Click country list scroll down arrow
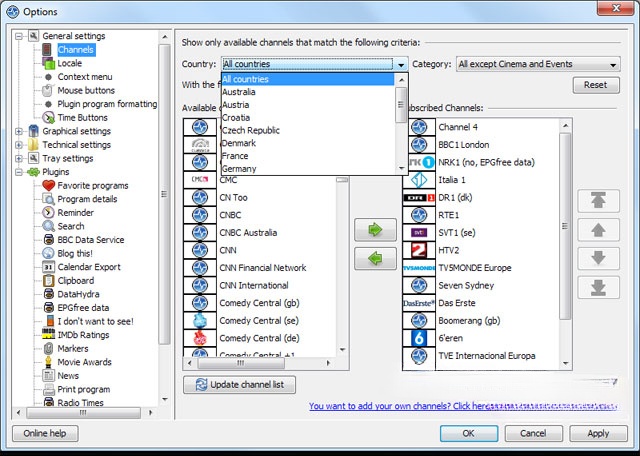The width and height of the screenshot is (640, 456). point(401,168)
